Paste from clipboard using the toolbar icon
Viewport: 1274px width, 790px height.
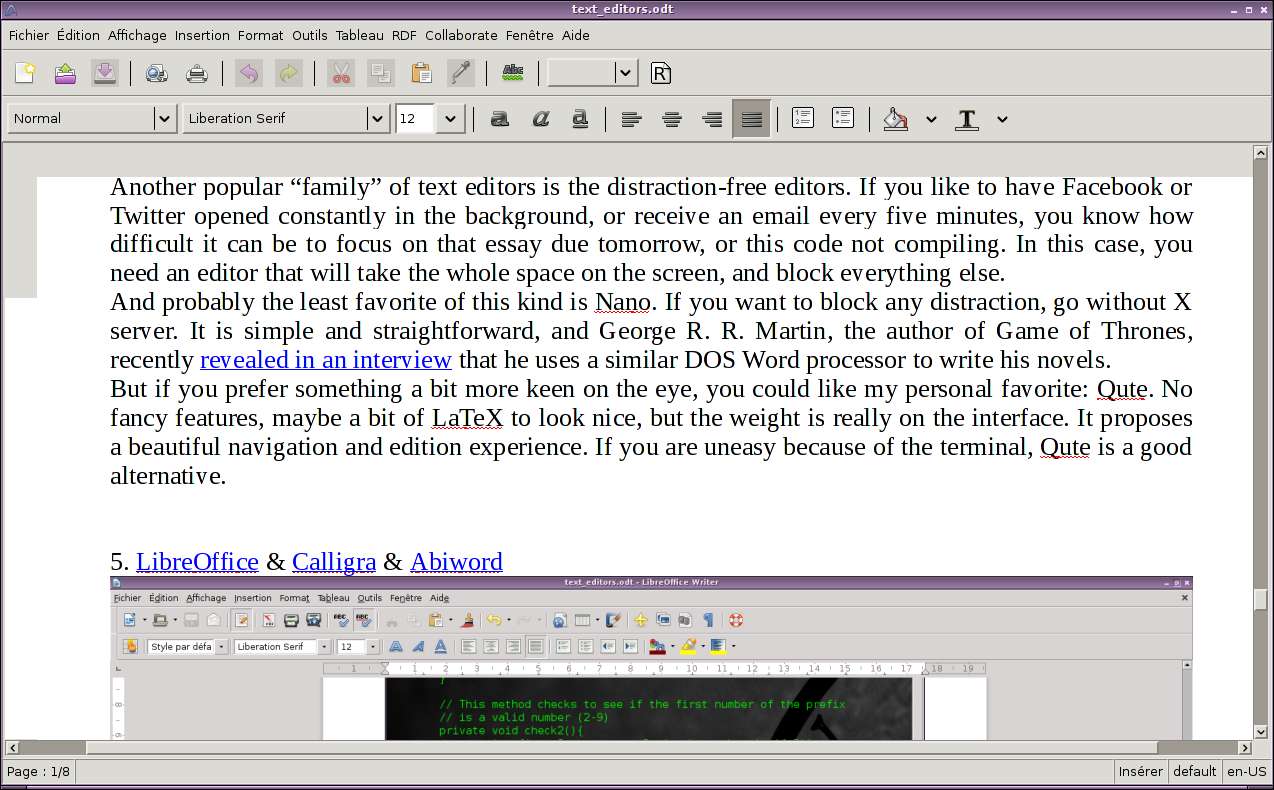[421, 73]
